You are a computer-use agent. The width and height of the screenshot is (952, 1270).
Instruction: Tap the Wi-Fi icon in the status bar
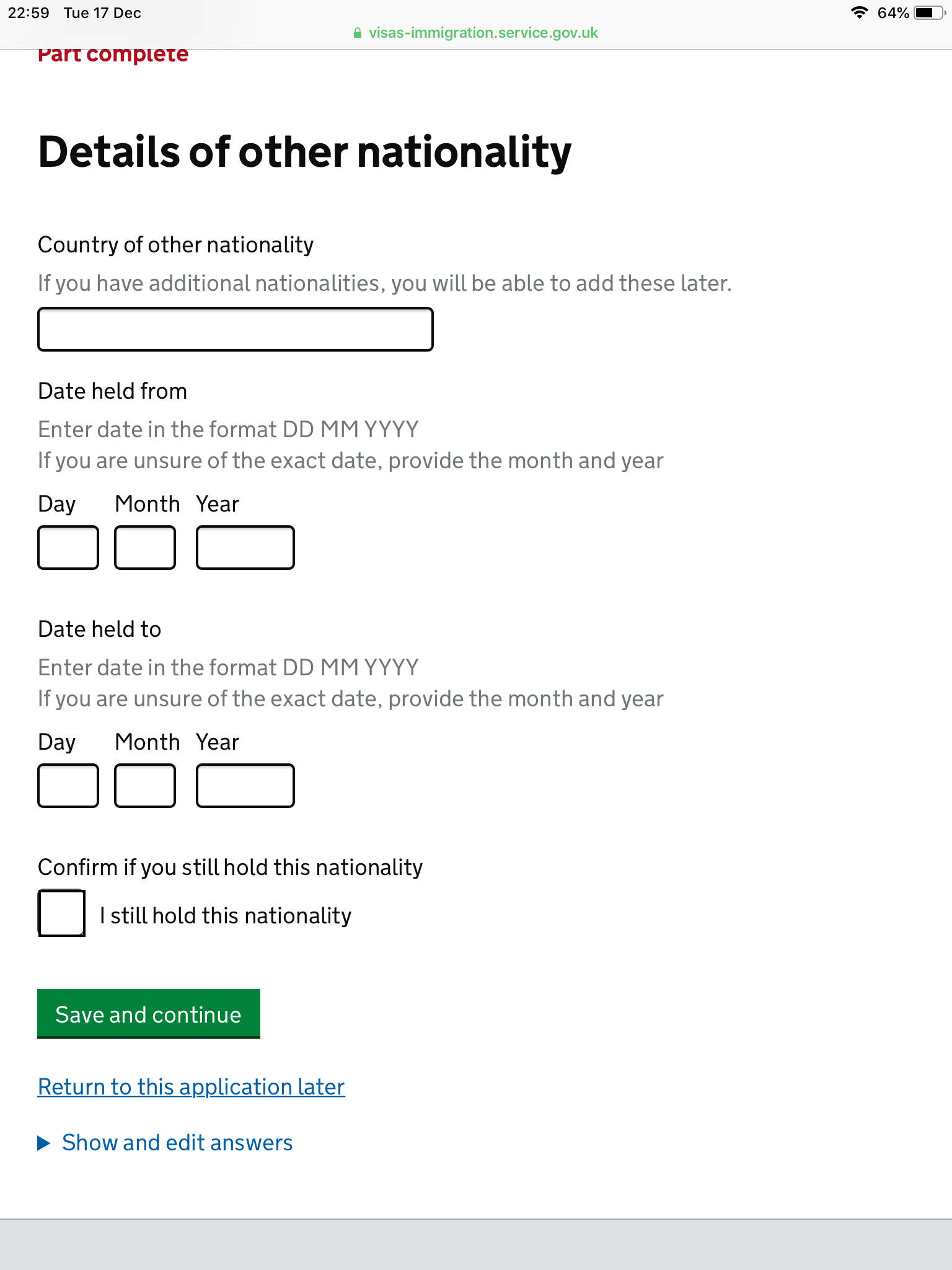click(859, 13)
